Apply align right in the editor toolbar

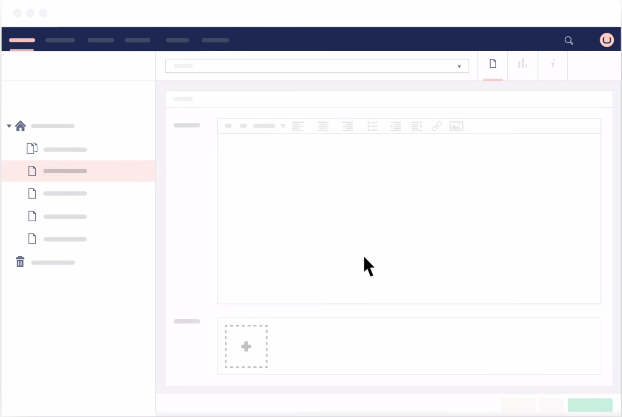pos(347,126)
